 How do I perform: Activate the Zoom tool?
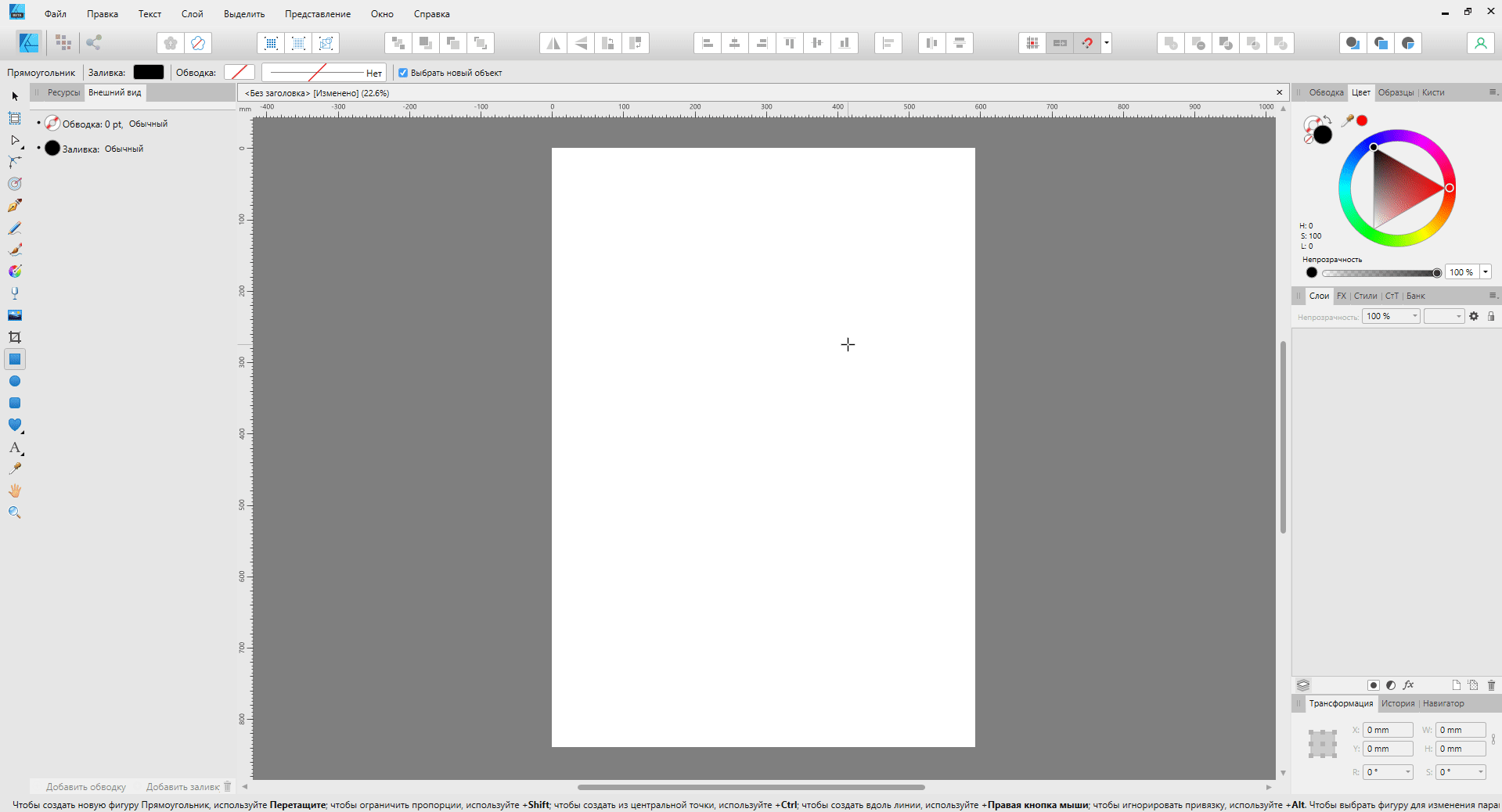click(x=14, y=512)
